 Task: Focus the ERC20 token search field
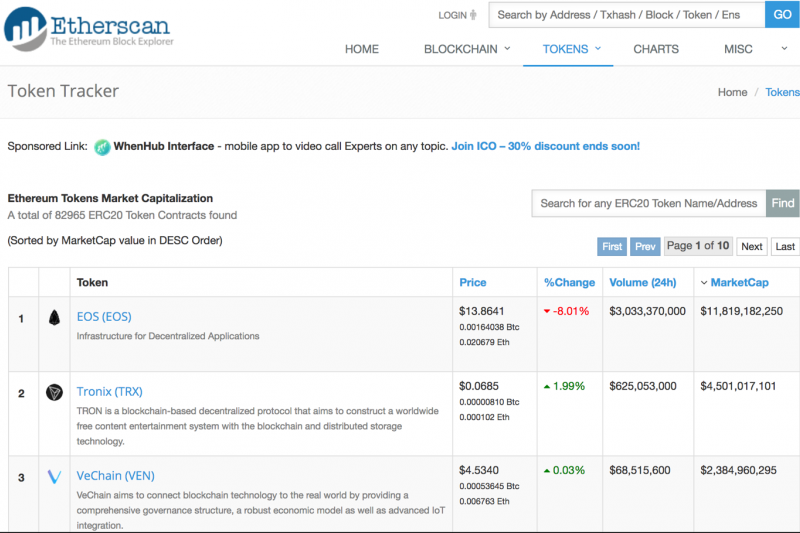[648, 204]
